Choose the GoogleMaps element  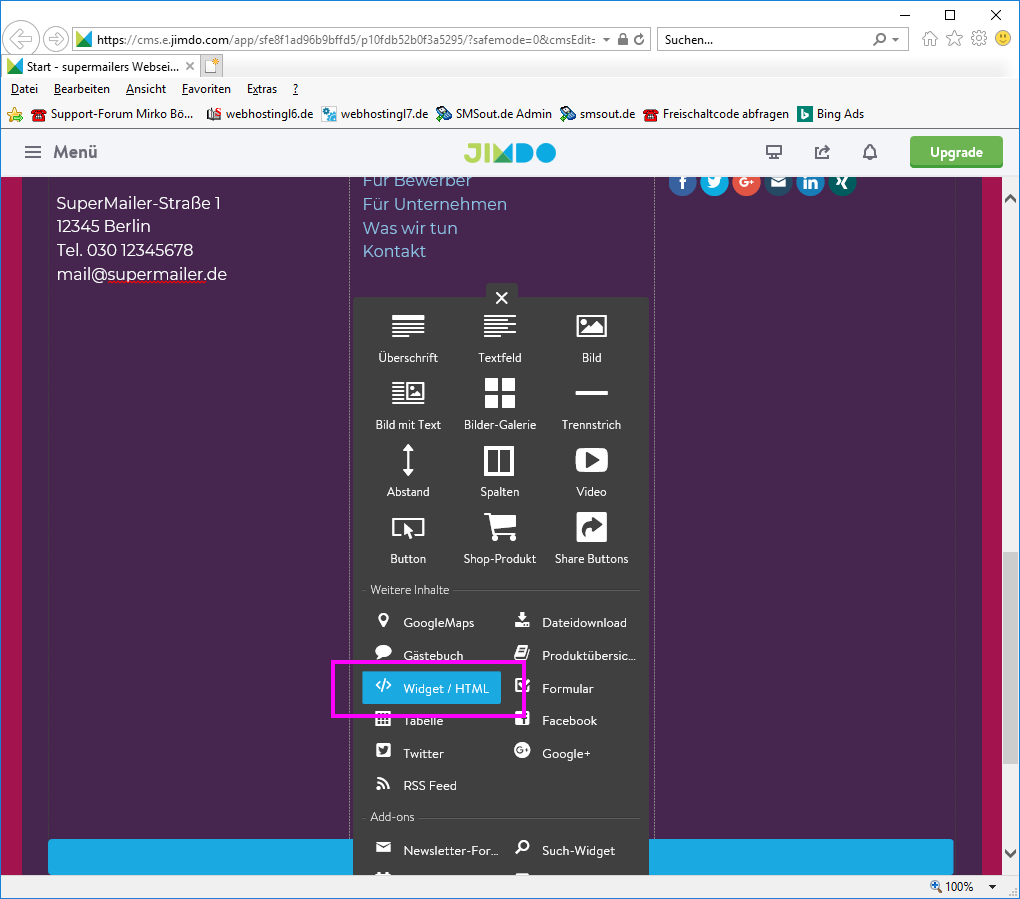(425, 622)
